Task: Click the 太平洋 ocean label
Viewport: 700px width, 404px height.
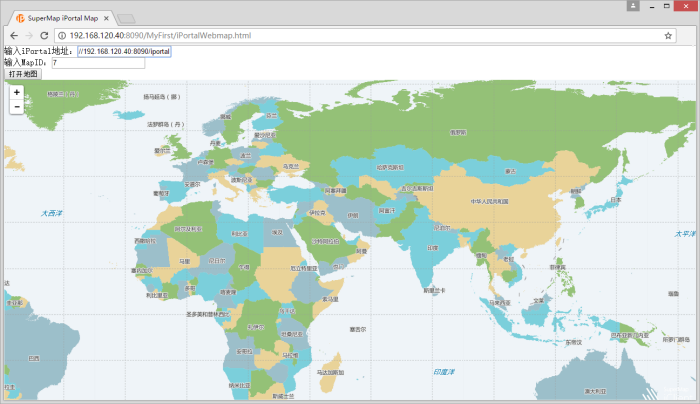Action: click(x=683, y=233)
